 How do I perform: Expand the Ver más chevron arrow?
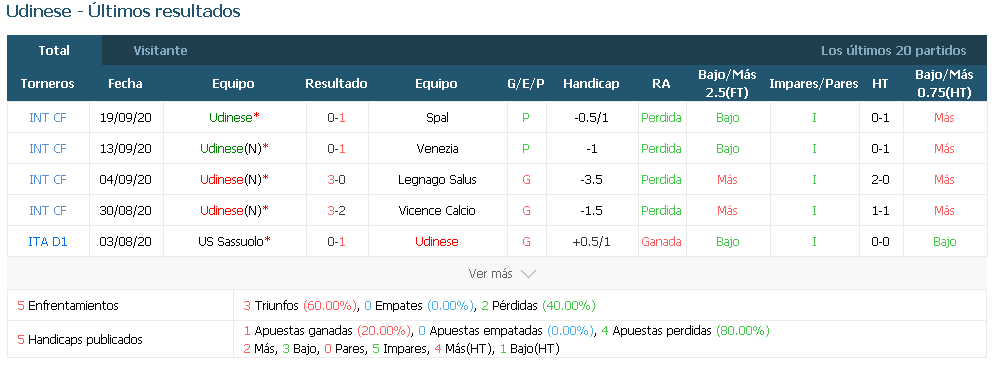click(x=528, y=274)
